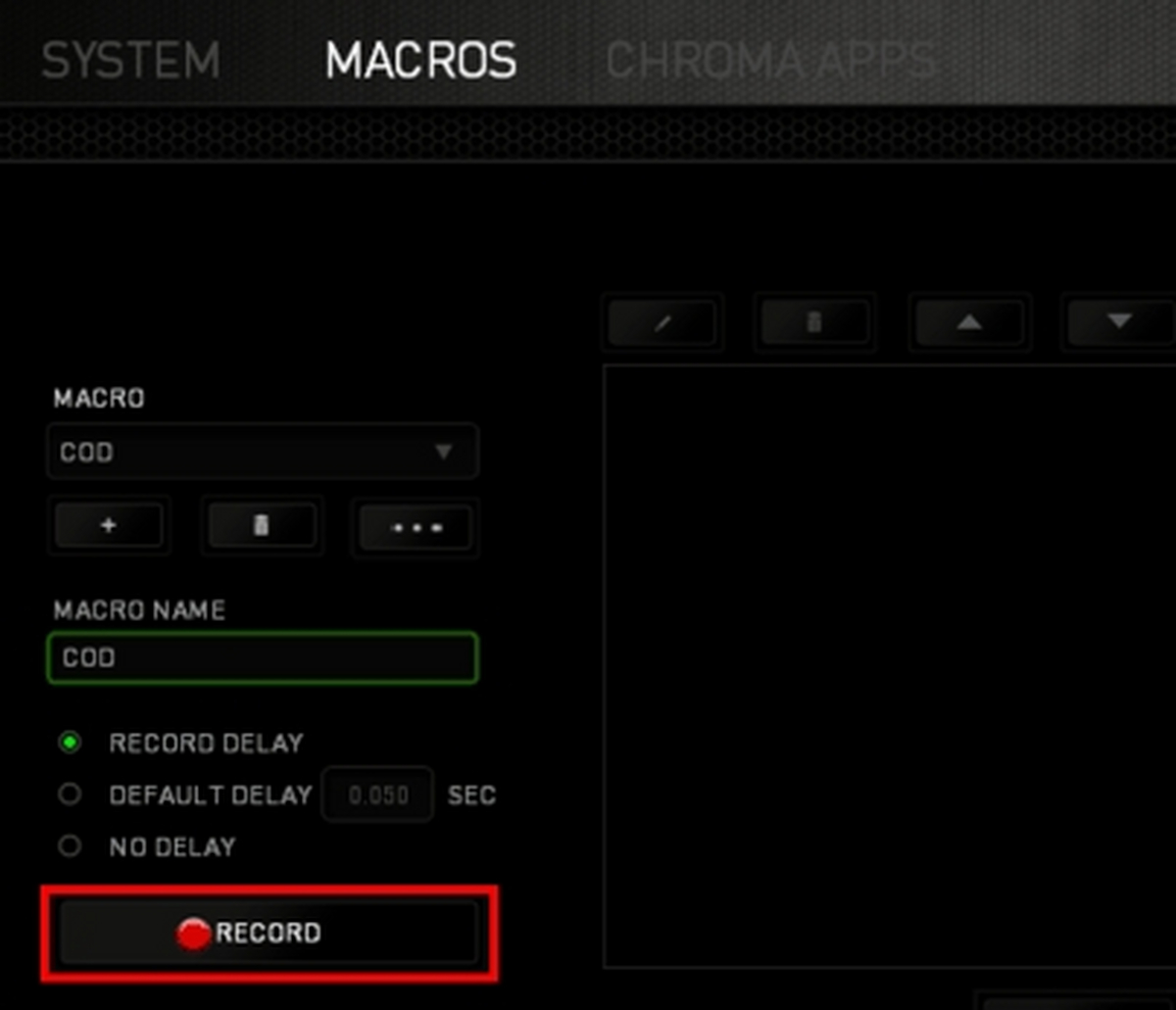Screen dimensions: 1176x1010
Task: Select the RECORD DELAY radio option
Action: 70,743
